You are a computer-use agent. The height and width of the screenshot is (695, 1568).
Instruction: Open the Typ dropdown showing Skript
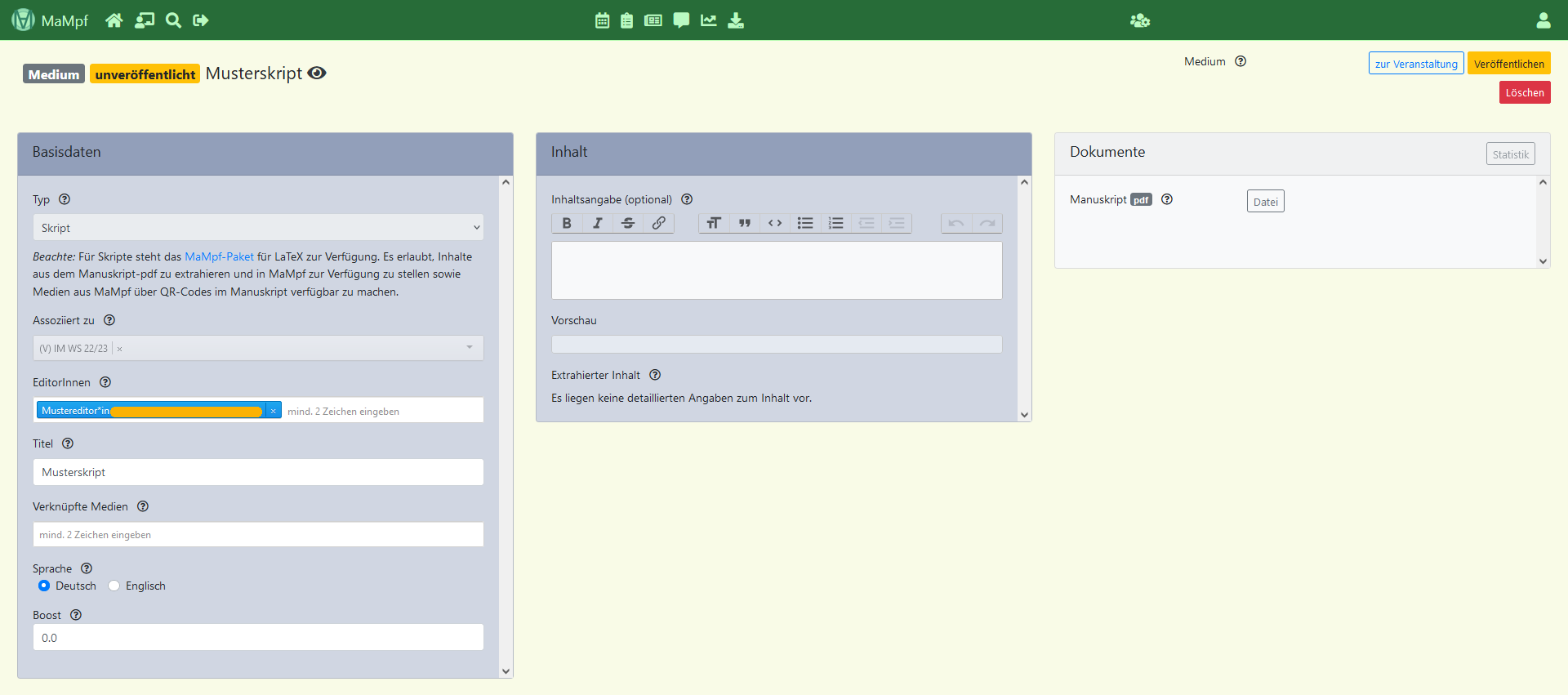point(258,227)
